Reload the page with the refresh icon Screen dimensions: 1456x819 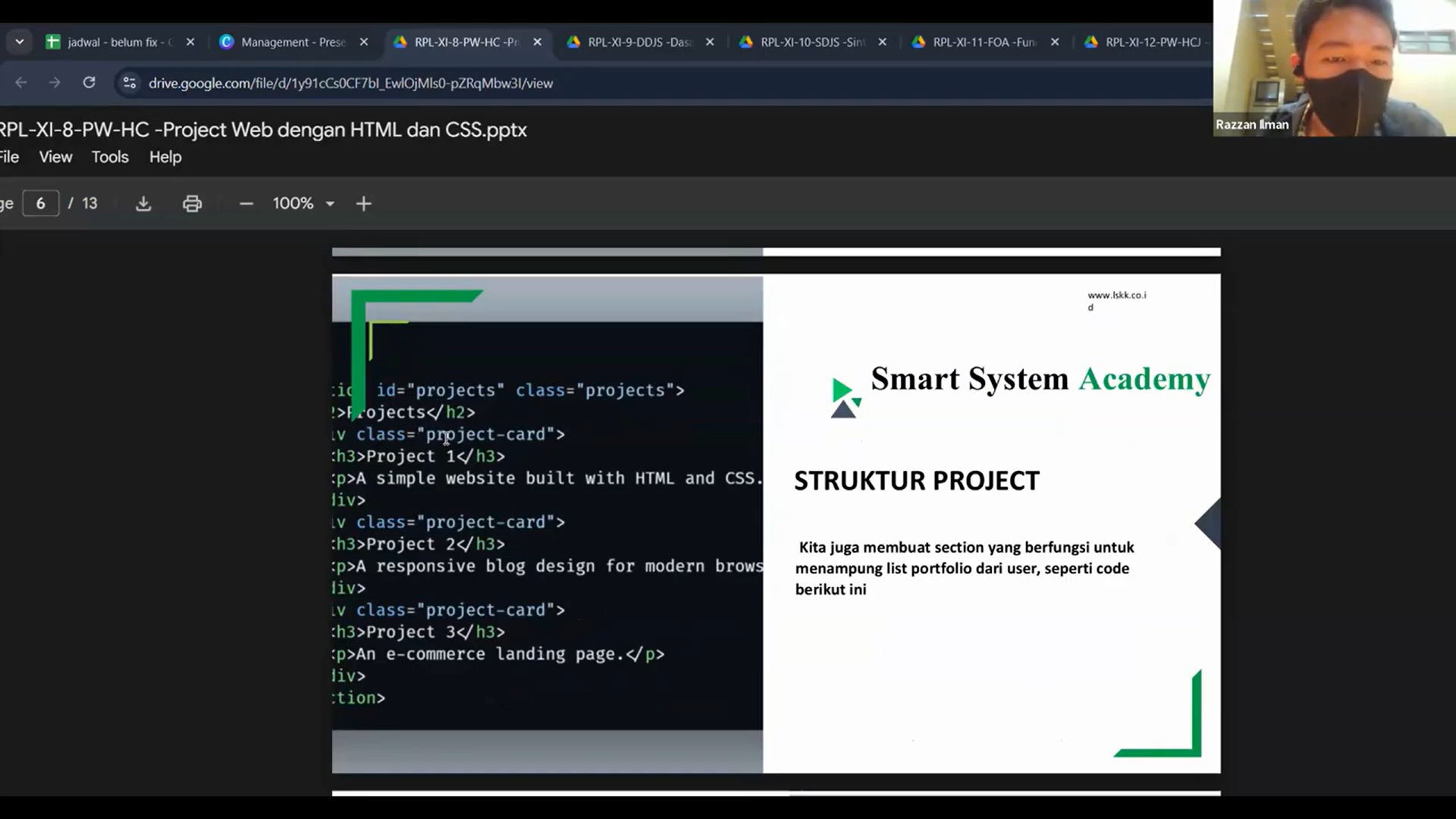tap(89, 83)
